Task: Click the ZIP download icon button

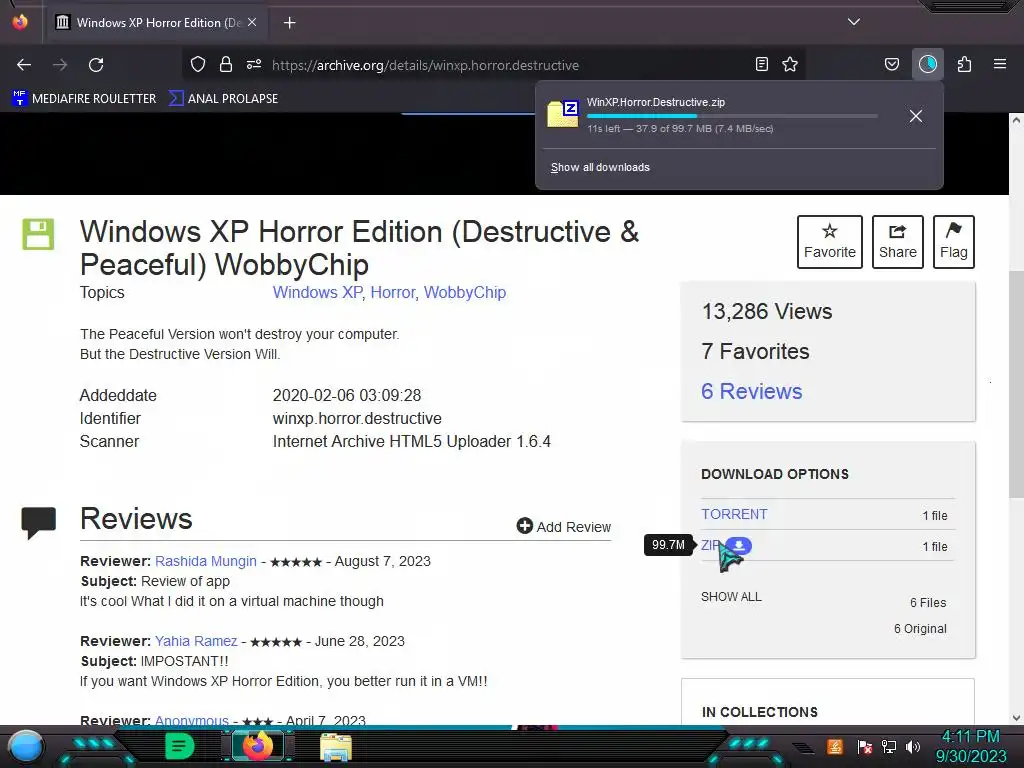Action: [x=739, y=545]
